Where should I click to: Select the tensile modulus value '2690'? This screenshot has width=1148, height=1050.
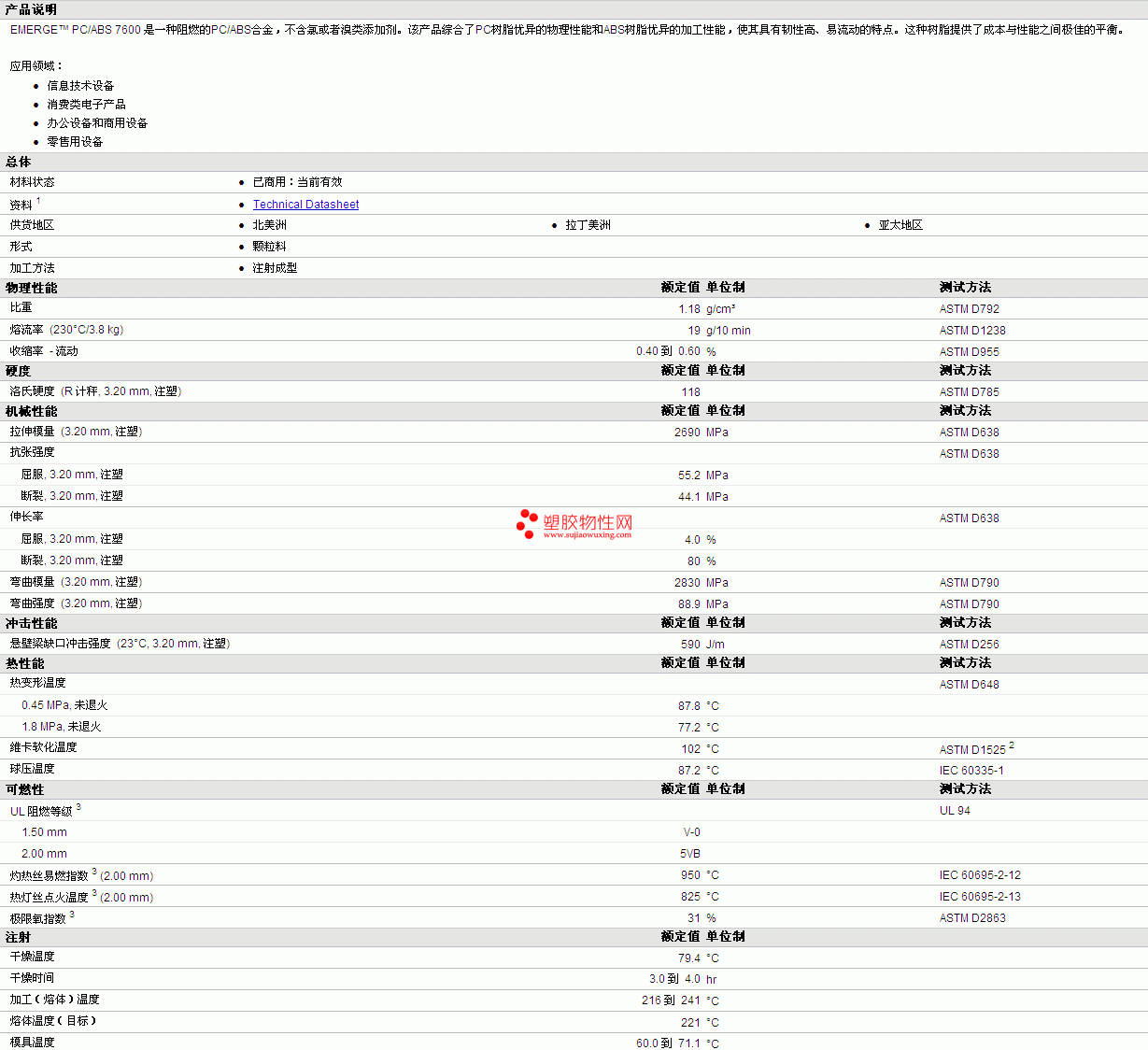687,433
